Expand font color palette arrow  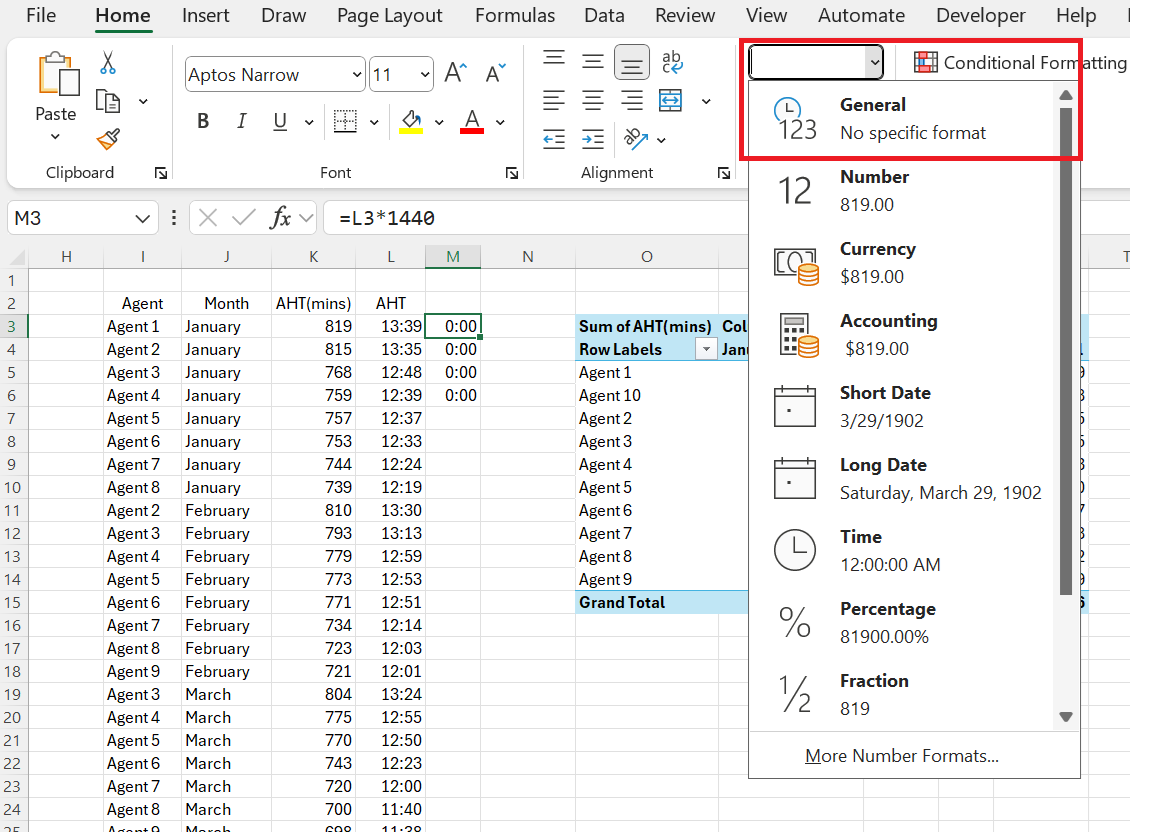pyautogui.click(x=500, y=122)
